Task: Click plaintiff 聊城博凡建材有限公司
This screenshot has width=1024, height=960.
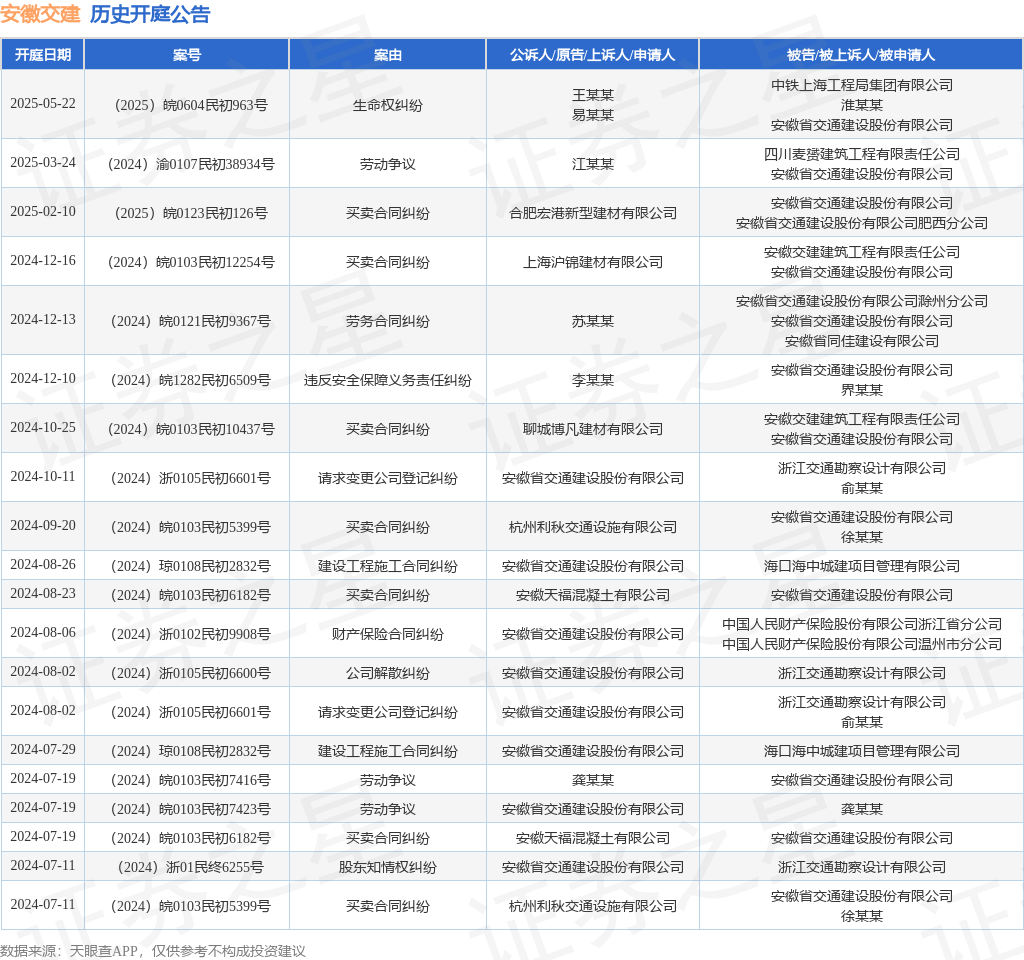Action: 593,429
